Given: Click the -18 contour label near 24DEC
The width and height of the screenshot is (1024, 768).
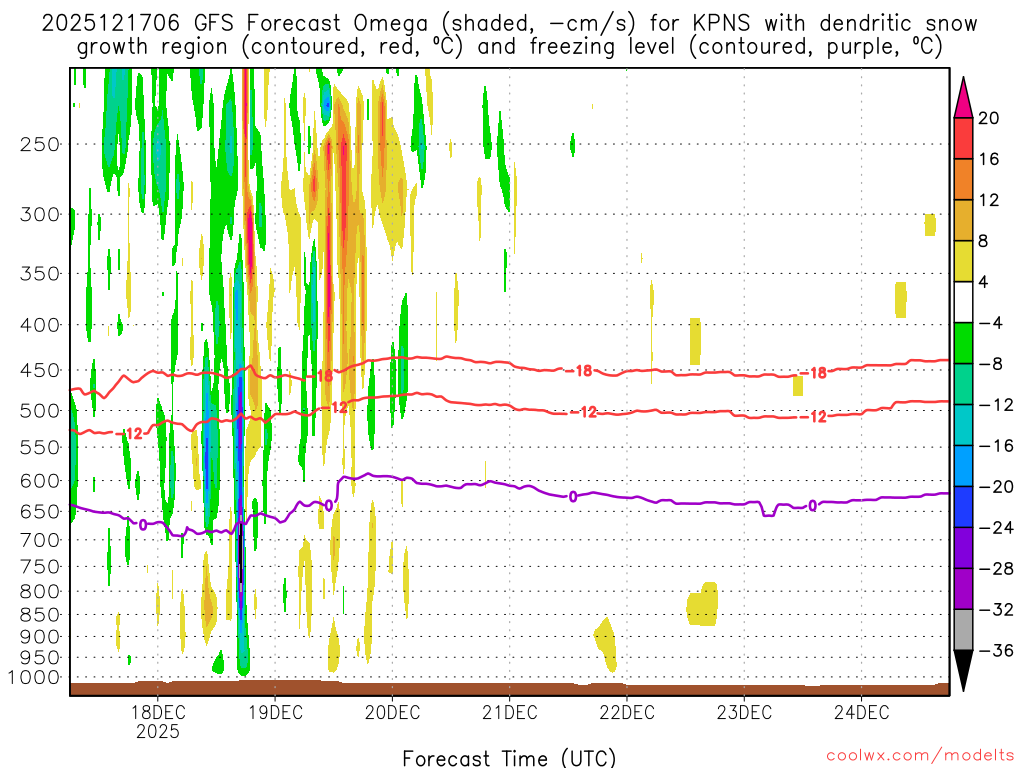Looking at the screenshot, I should [x=814, y=373].
